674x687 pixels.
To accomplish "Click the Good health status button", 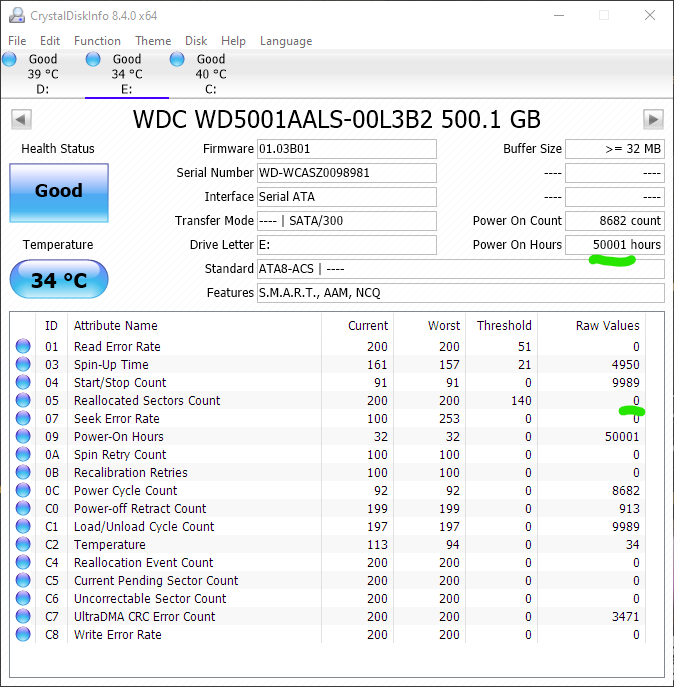I will (x=59, y=193).
